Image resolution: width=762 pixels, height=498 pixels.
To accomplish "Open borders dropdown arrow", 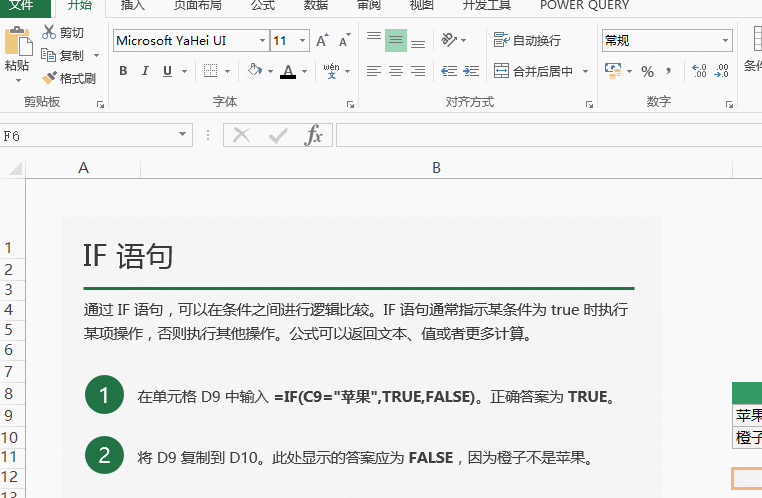I will pos(227,72).
